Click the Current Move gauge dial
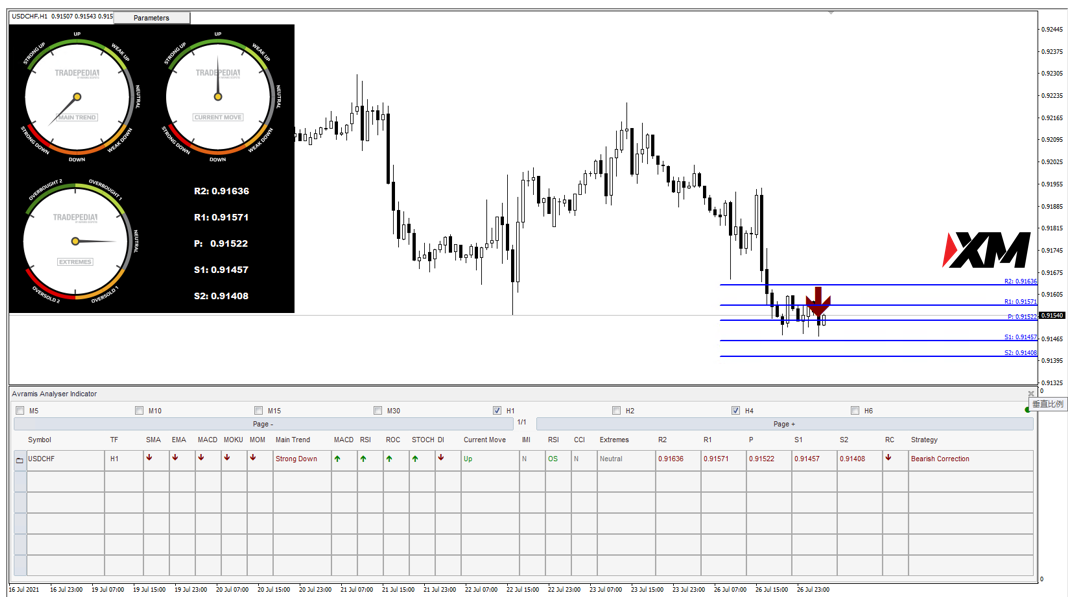This screenshot has height=602, width=1069. [x=218, y=97]
